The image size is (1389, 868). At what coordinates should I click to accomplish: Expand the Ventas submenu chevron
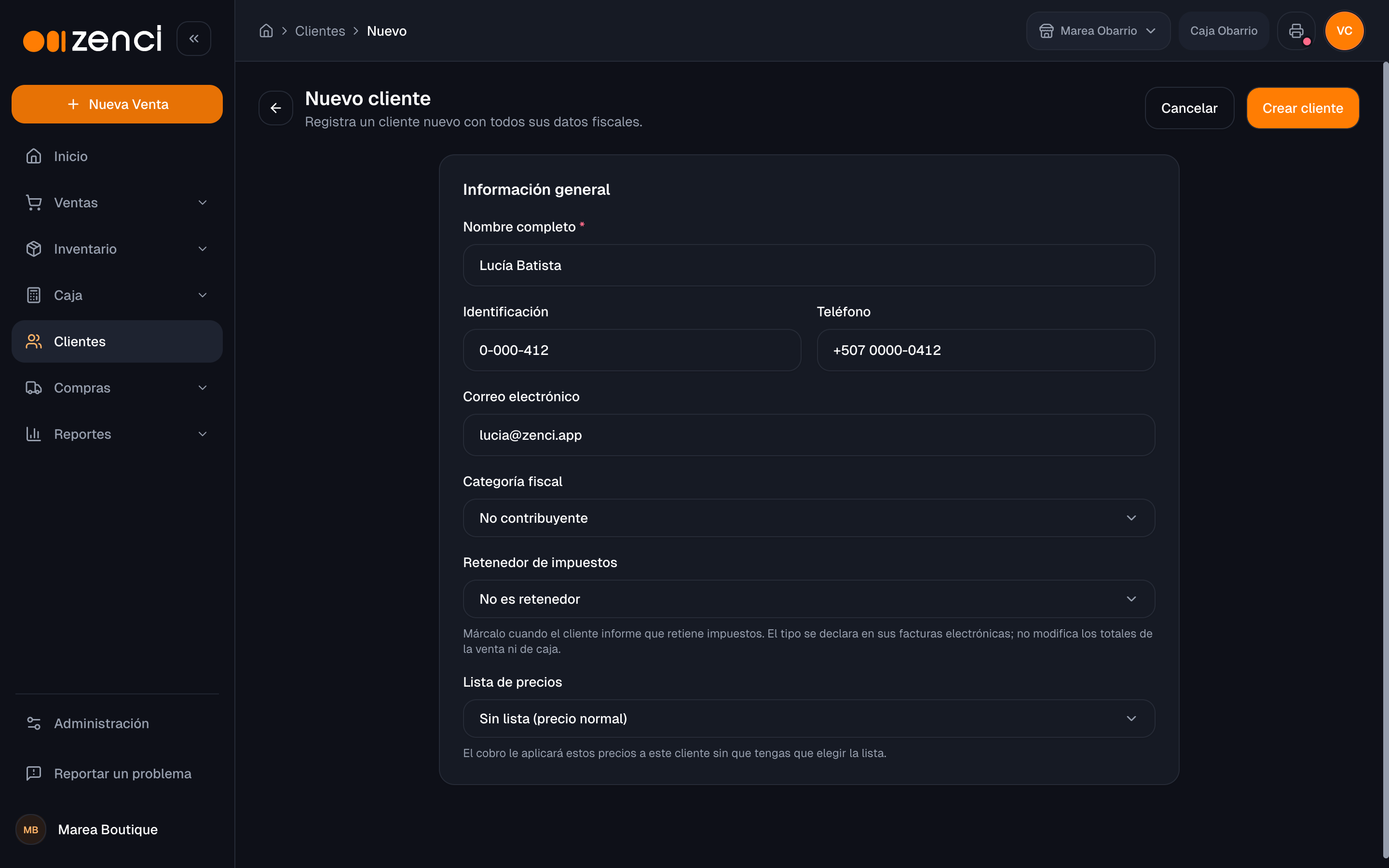[203, 203]
